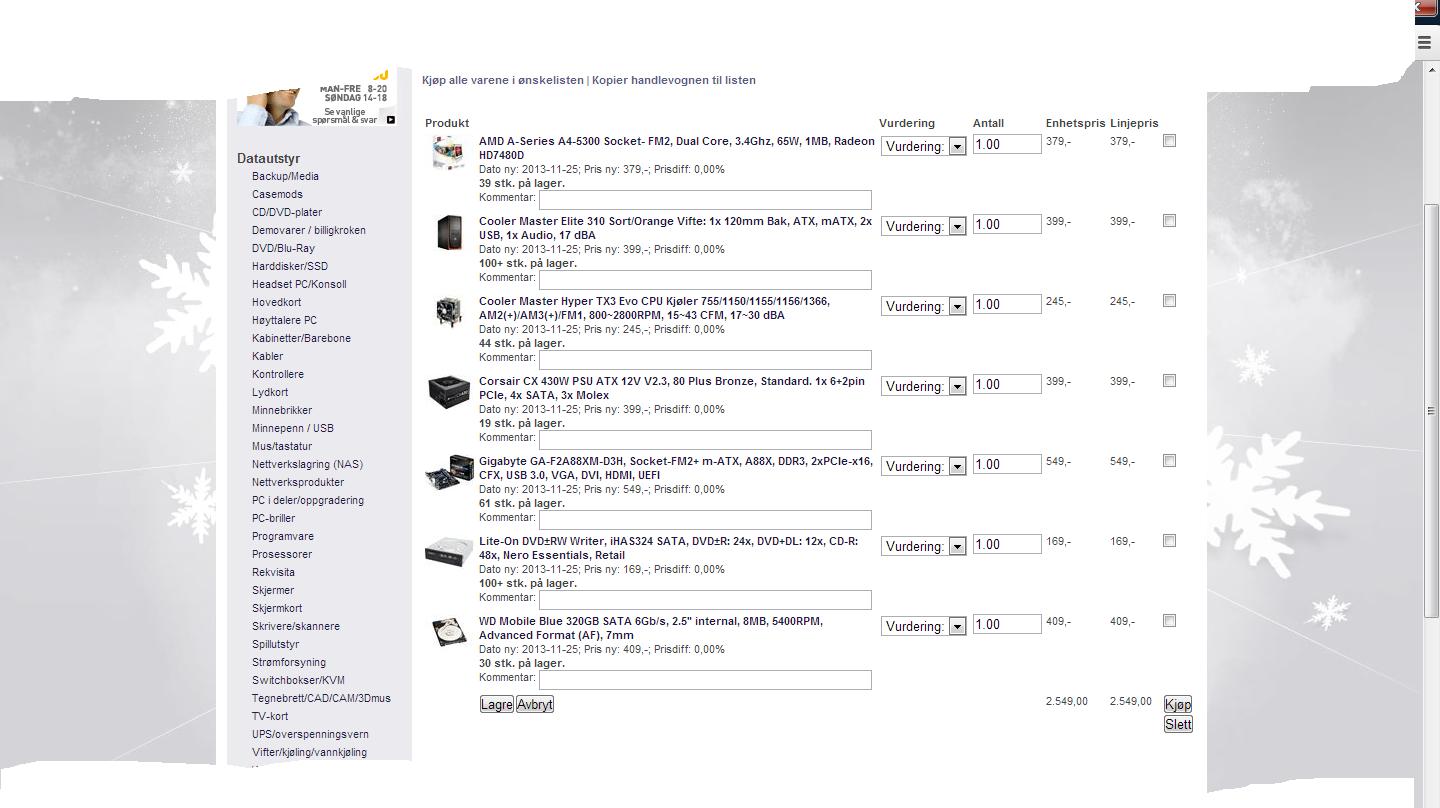The height and width of the screenshot is (808, 1440).
Task: Open WD Mobile Blue 320GB product title link
Action: click(x=651, y=628)
